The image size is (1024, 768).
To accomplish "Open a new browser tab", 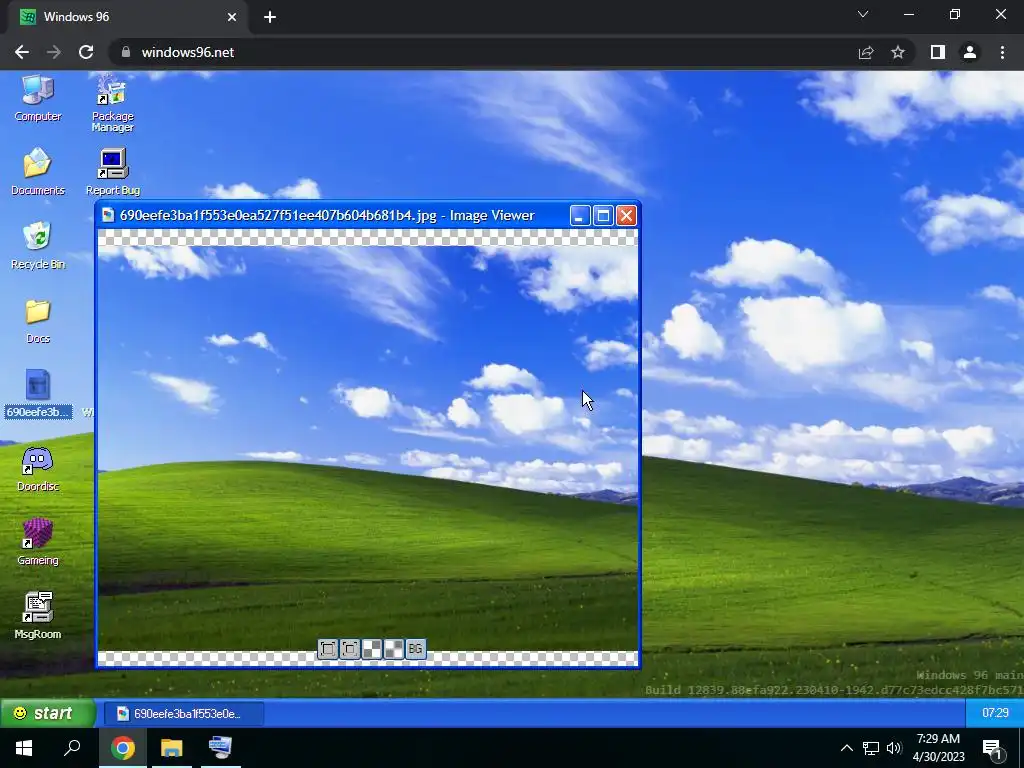I will click(x=270, y=17).
